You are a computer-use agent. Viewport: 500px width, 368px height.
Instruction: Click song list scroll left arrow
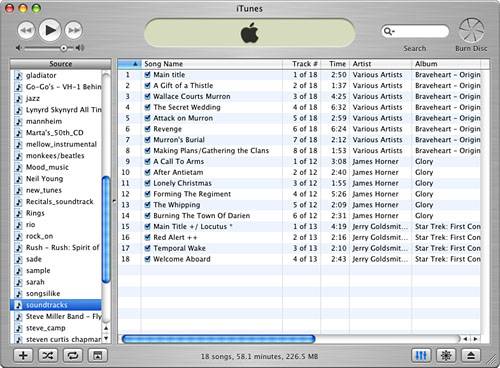click(465, 339)
